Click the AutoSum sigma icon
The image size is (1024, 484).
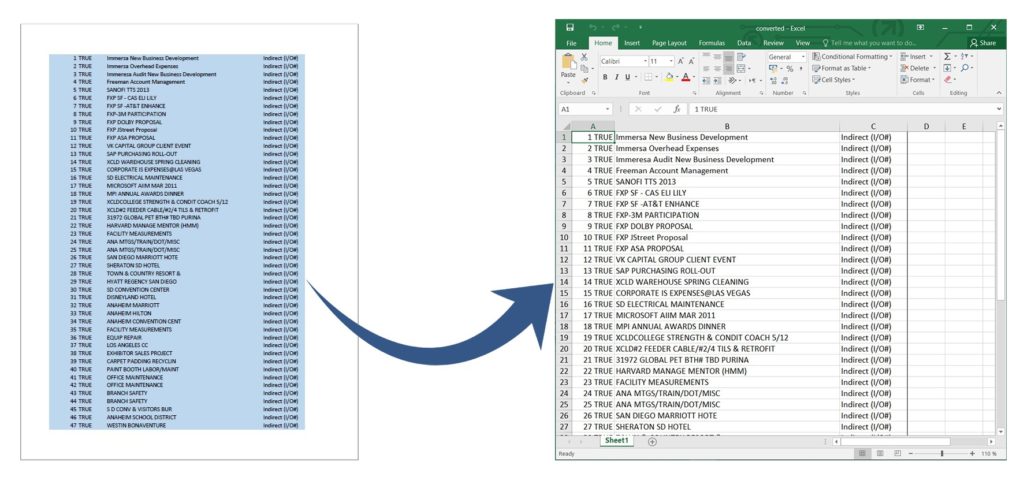[x=948, y=57]
